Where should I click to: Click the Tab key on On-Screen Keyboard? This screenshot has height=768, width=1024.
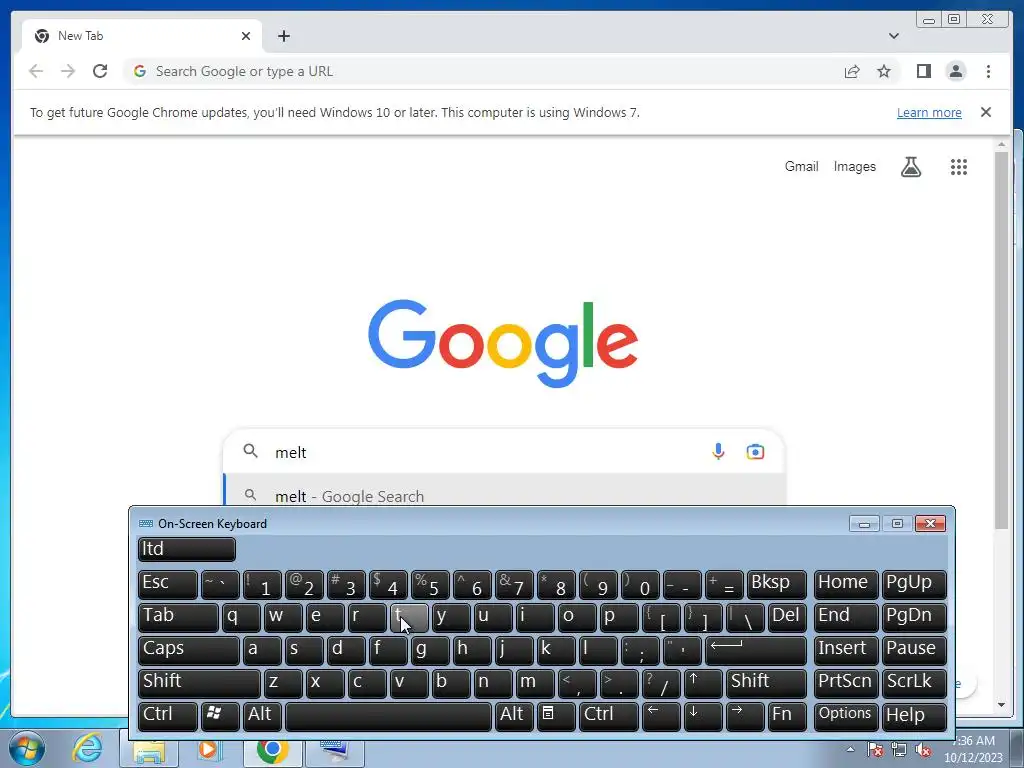178,618
